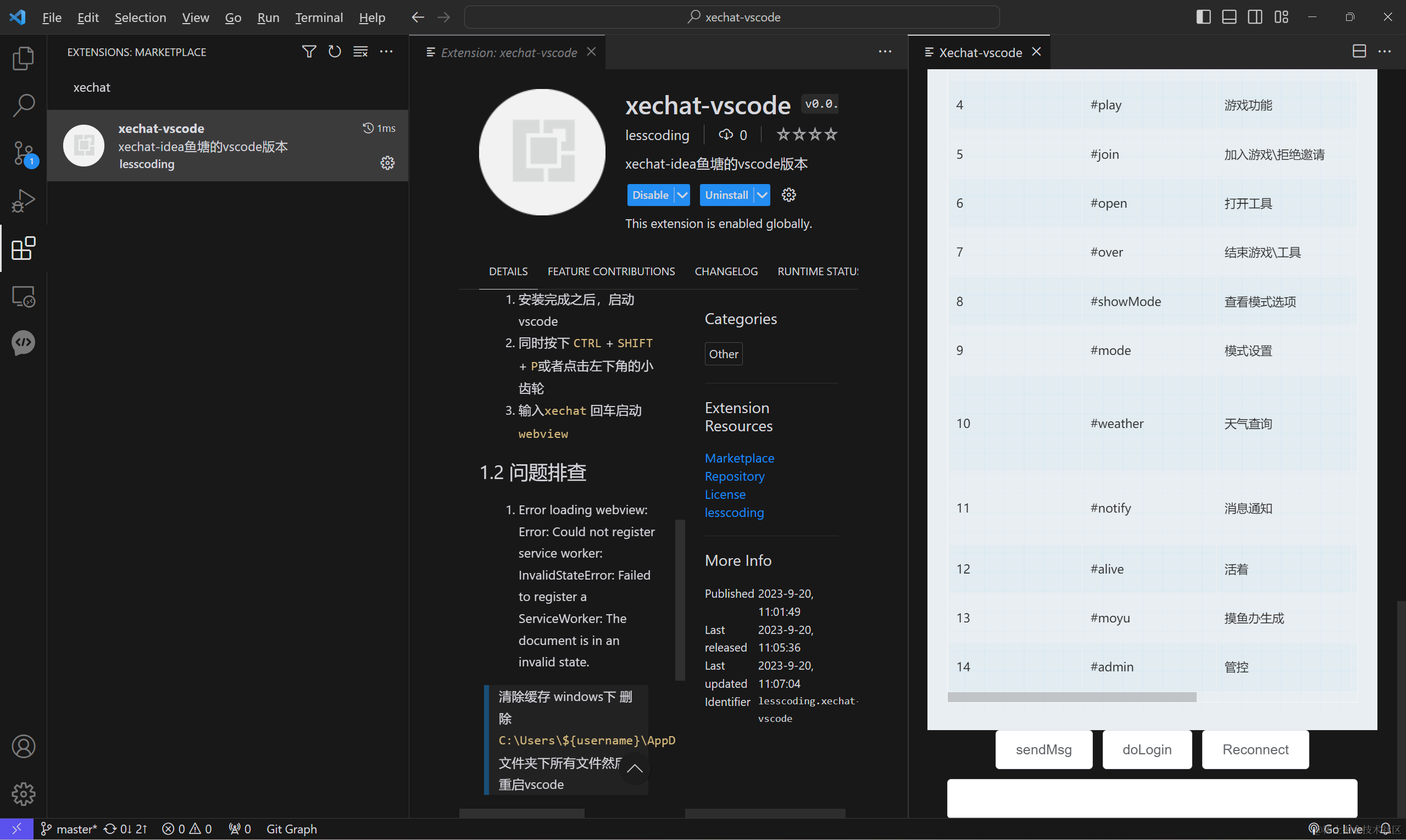
Task: Select the CHANGELOG tab
Action: [x=727, y=270]
